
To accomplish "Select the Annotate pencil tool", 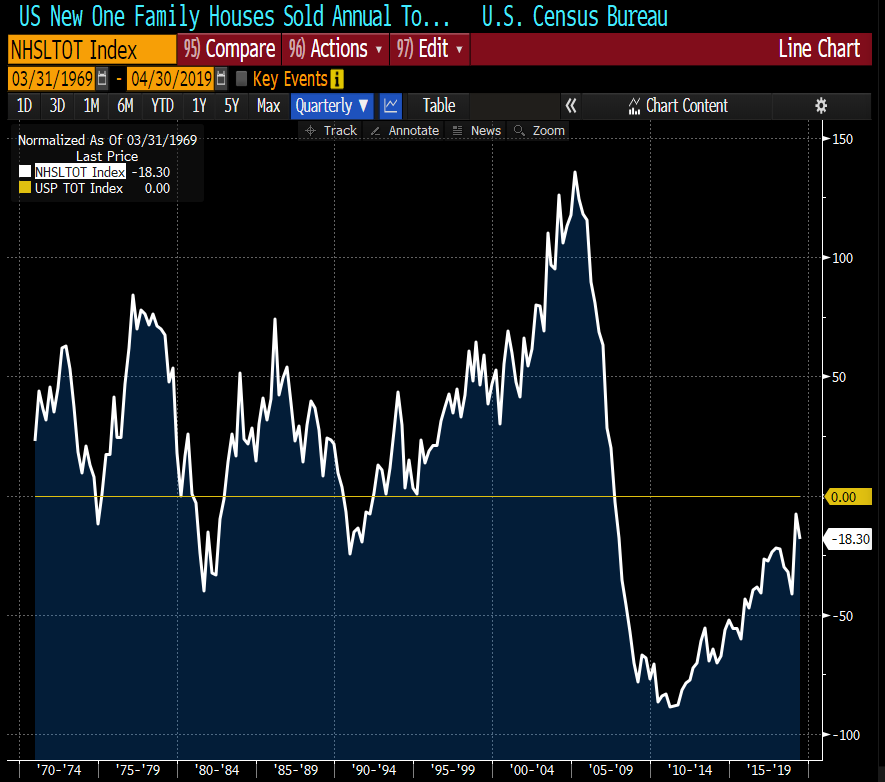I will 405,130.
